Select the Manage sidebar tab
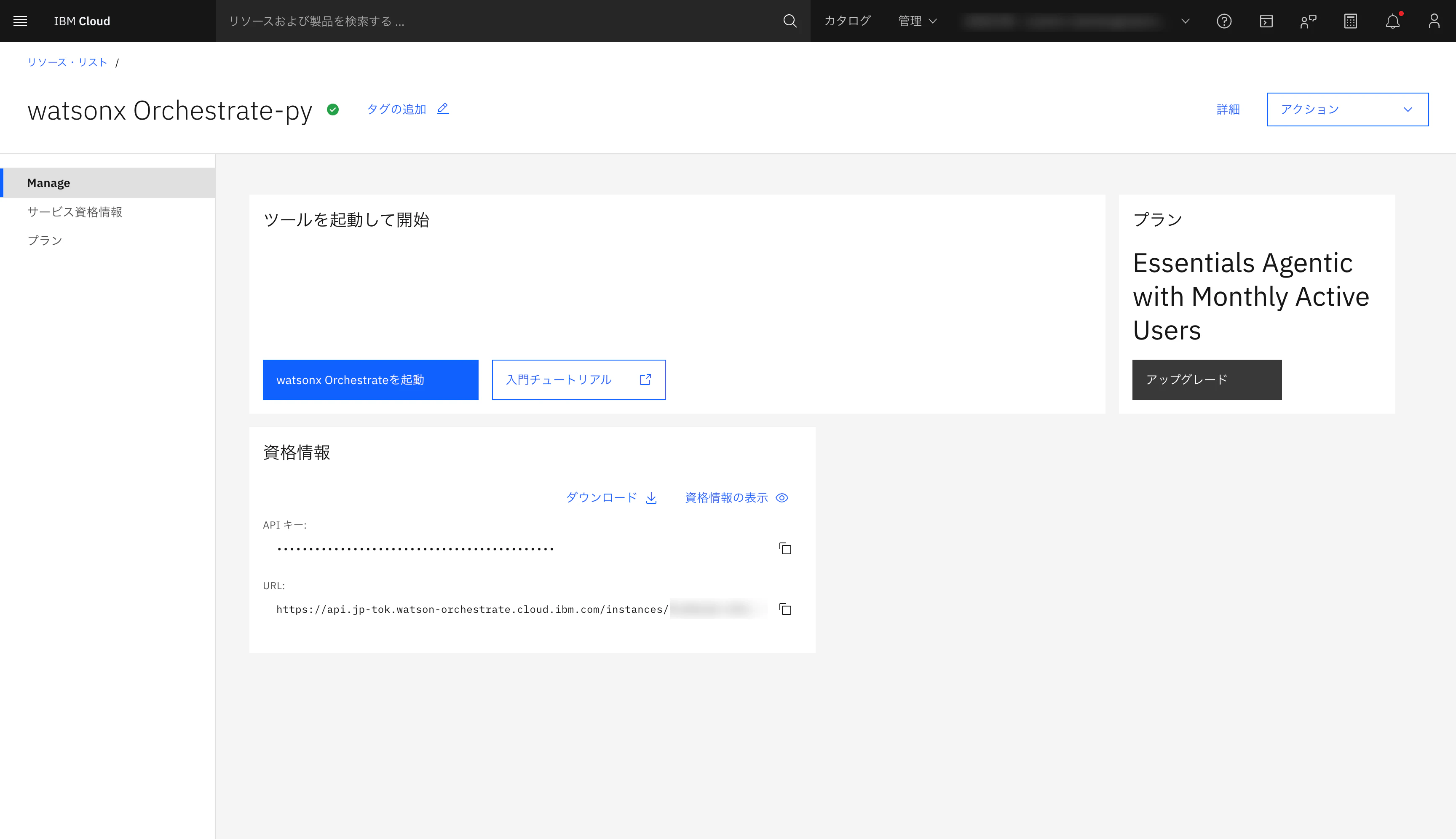This screenshot has width=1456, height=839. (x=108, y=183)
